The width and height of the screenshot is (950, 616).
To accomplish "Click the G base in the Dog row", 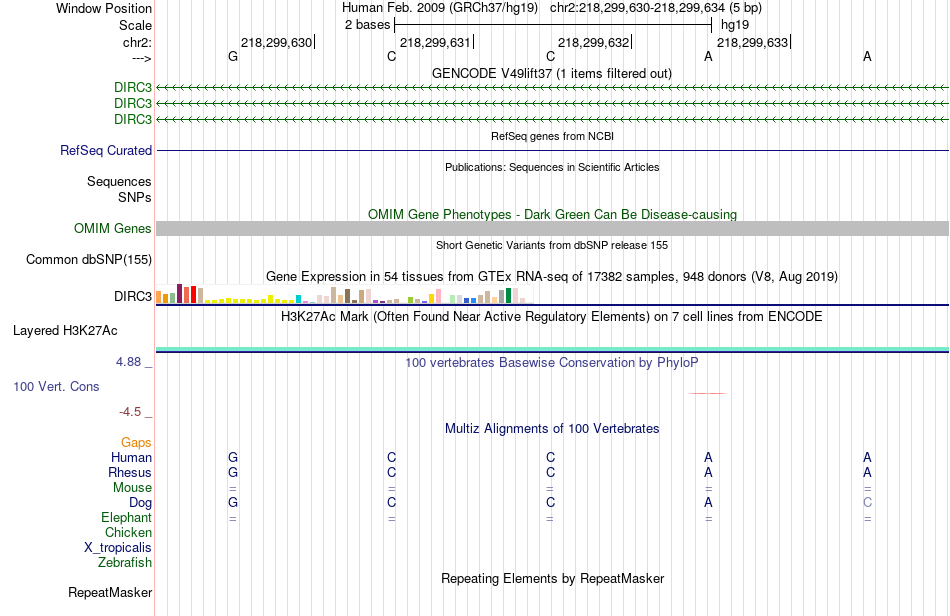I will coord(233,502).
